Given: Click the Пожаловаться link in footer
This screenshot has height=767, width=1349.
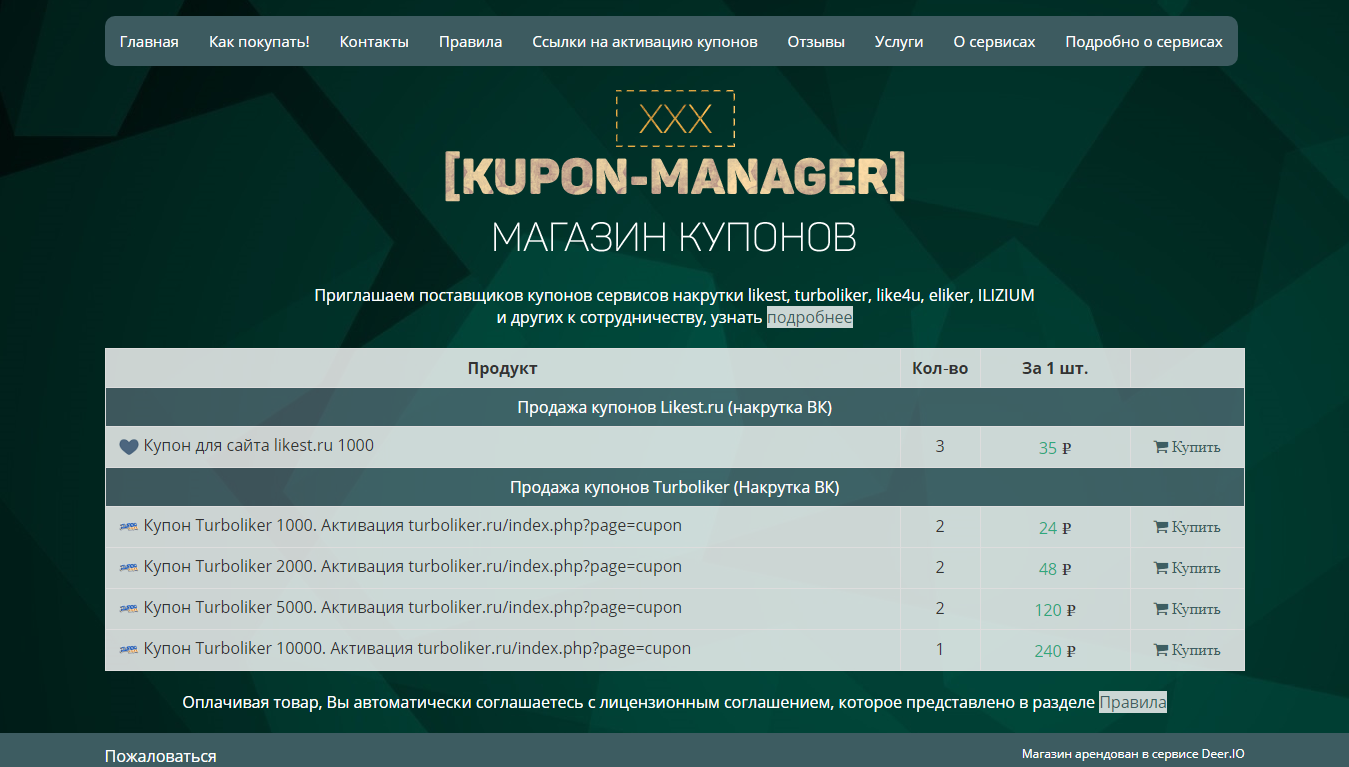Looking at the screenshot, I should click(x=161, y=756).
